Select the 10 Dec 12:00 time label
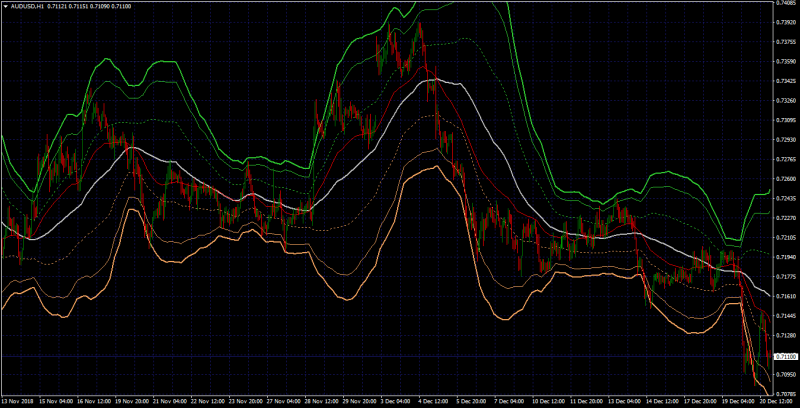The image size is (800, 408). point(546,401)
